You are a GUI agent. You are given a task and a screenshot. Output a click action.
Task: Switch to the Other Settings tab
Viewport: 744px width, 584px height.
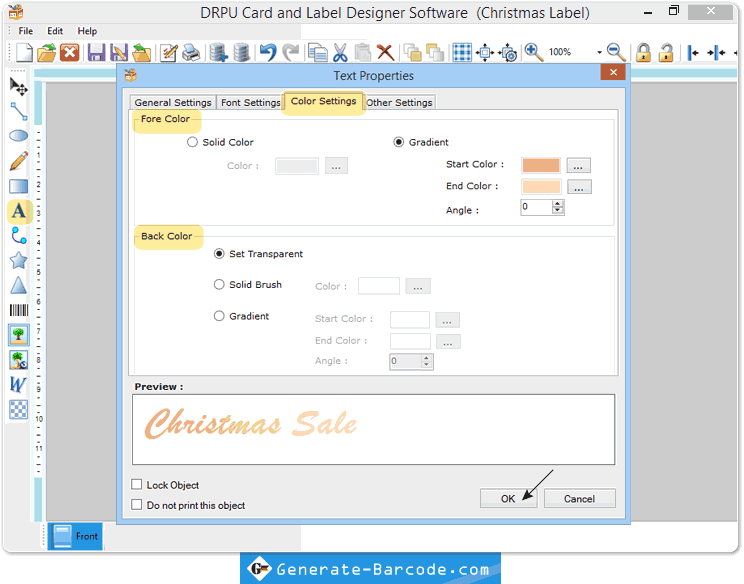point(399,102)
